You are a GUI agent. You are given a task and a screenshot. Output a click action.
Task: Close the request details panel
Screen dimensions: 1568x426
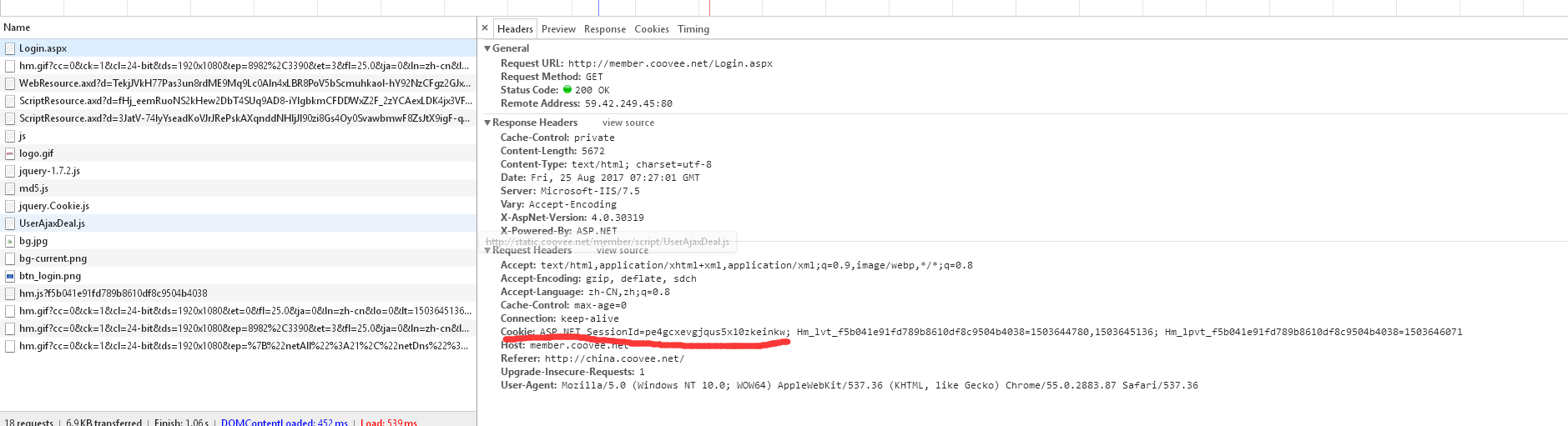click(485, 28)
